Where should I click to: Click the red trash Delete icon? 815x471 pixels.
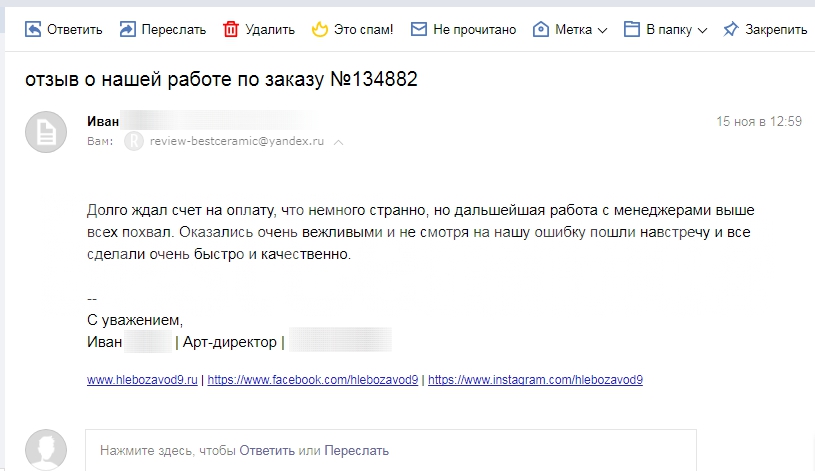pyautogui.click(x=231, y=29)
